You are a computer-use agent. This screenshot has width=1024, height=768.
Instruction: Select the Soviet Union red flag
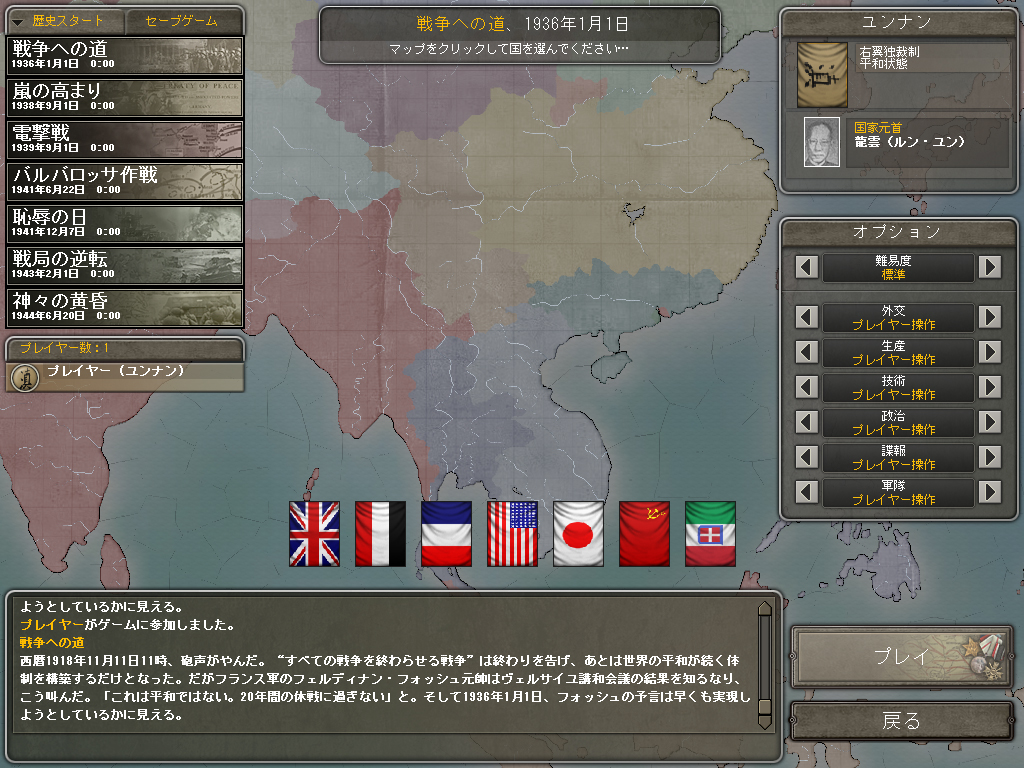coord(644,534)
